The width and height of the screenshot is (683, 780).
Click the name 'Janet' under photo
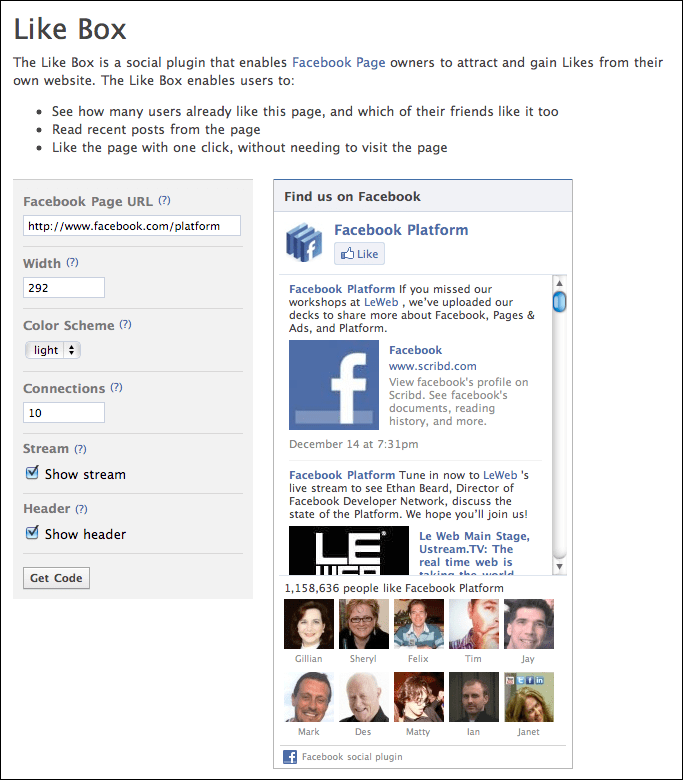(x=528, y=732)
